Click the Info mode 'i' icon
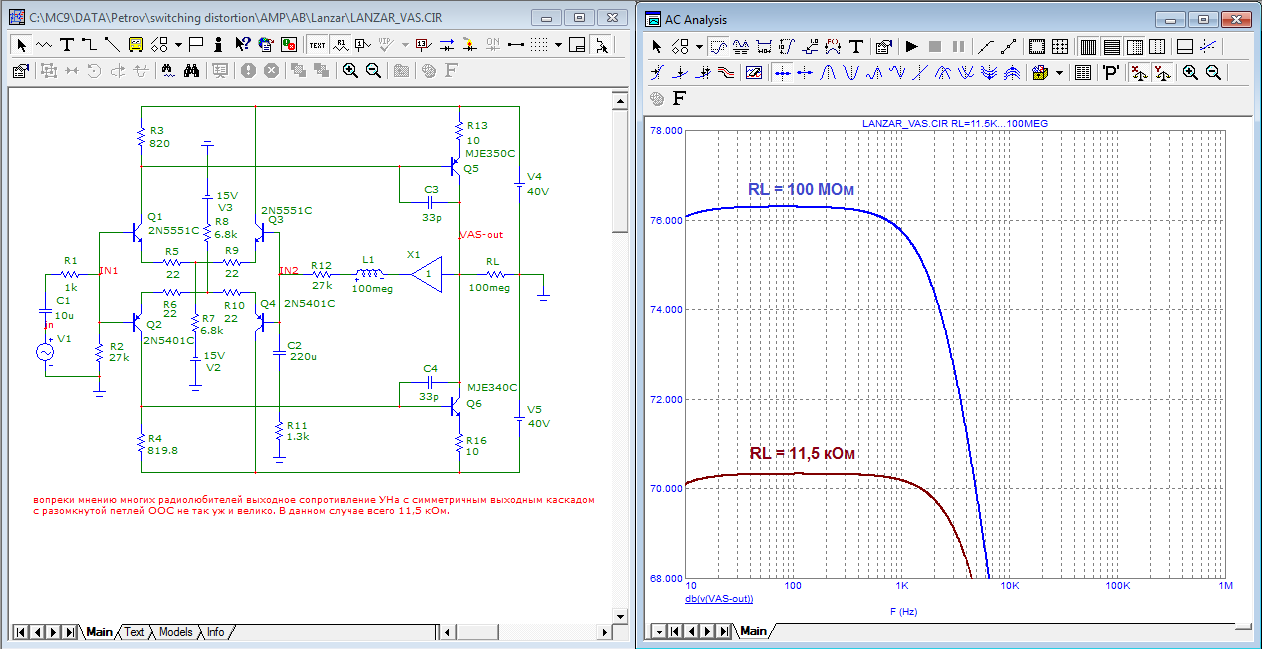The width and height of the screenshot is (1262, 649). (x=220, y=45)
